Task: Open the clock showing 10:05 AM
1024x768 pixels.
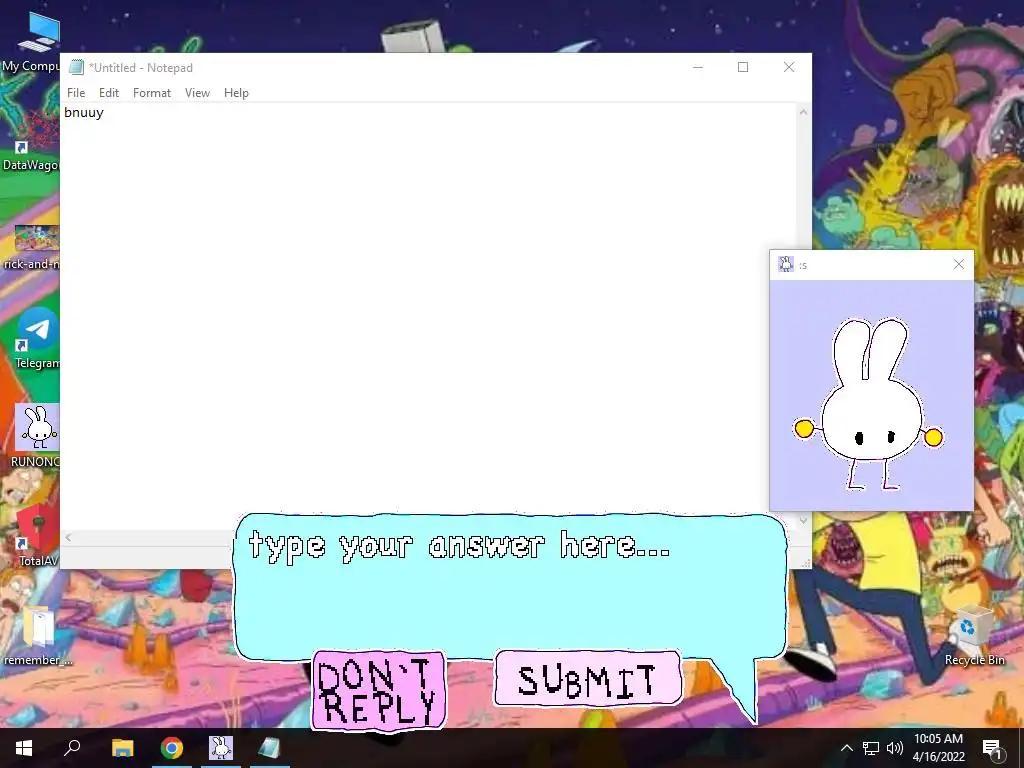Action: coord(938,748)
